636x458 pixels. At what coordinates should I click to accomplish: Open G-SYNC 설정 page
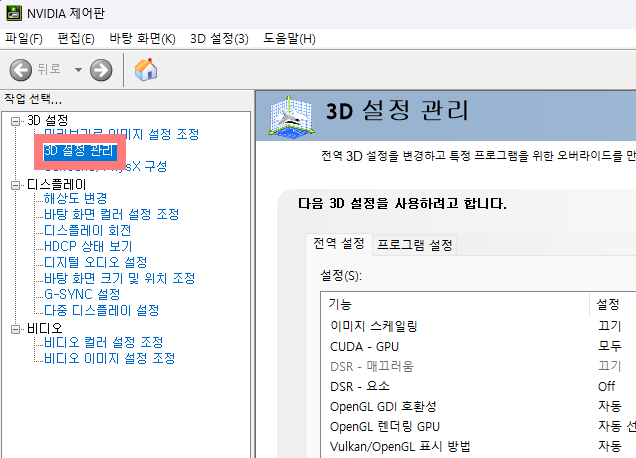coord(82,294)
